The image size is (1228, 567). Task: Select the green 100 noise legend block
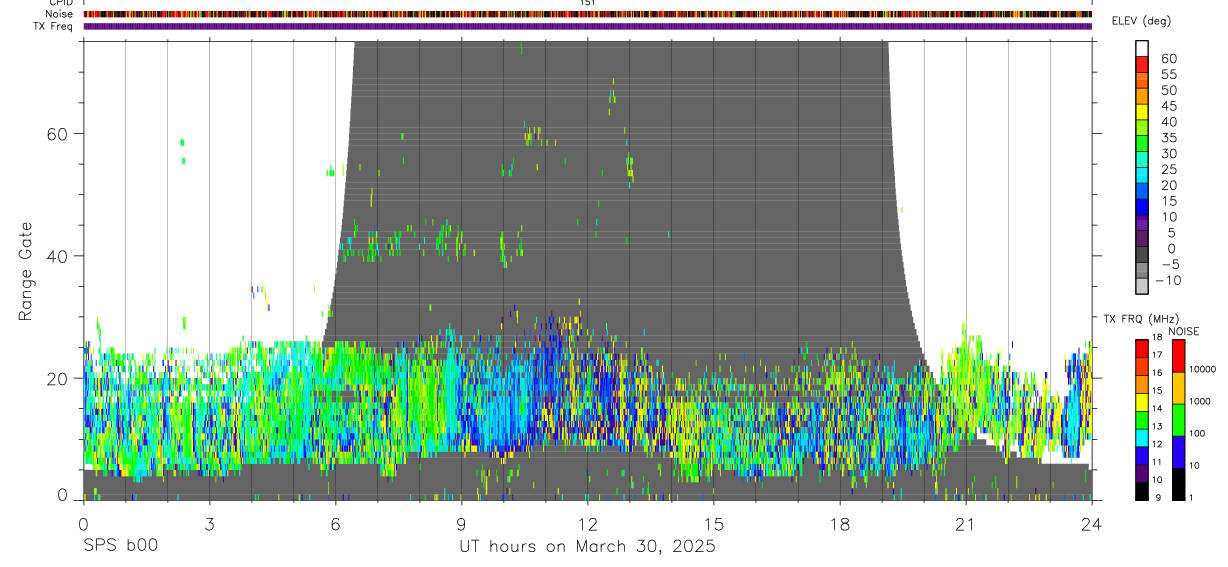1179,420
